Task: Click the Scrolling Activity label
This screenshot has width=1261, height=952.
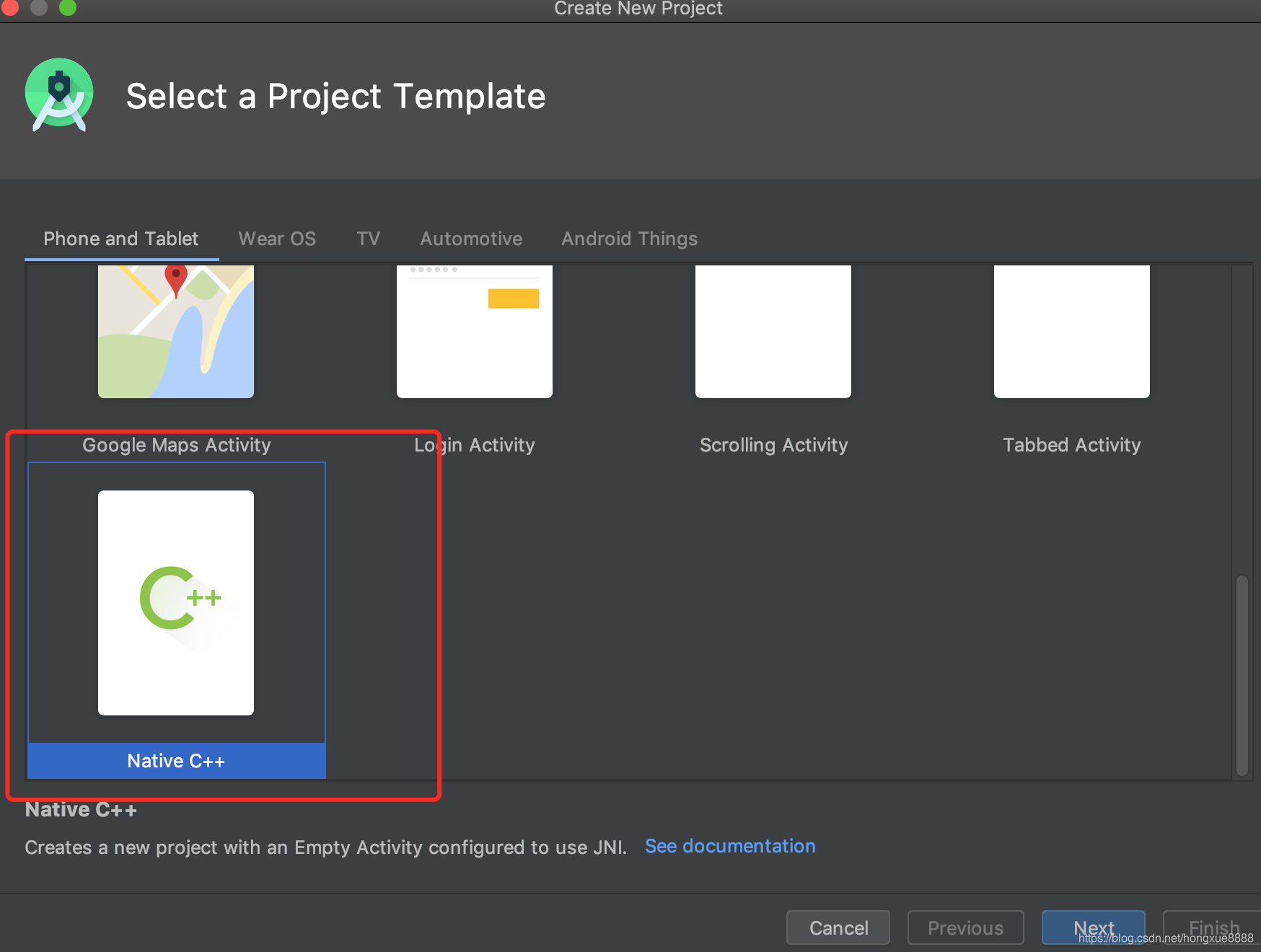Action: coord(774,445)
